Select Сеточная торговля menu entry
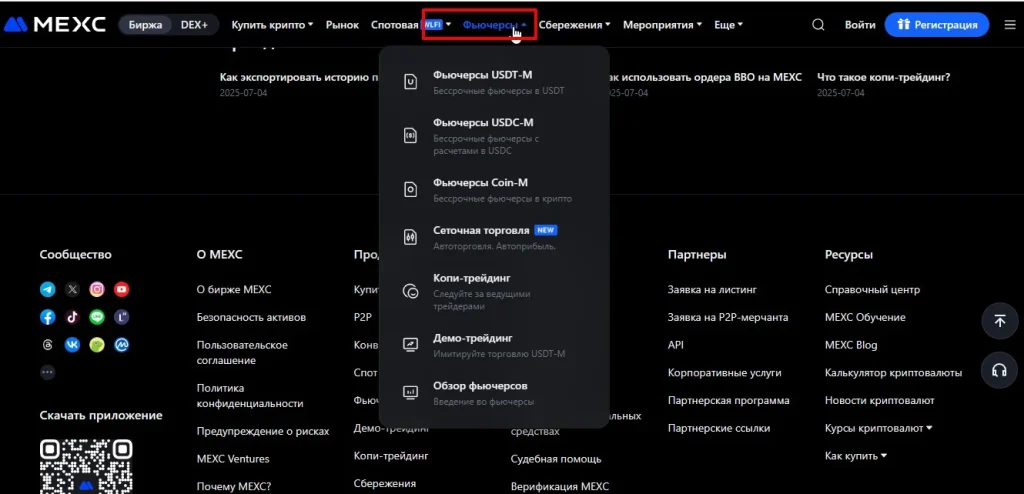The height and width of the screenshot is (494, 1024). (x=494, y=238)
